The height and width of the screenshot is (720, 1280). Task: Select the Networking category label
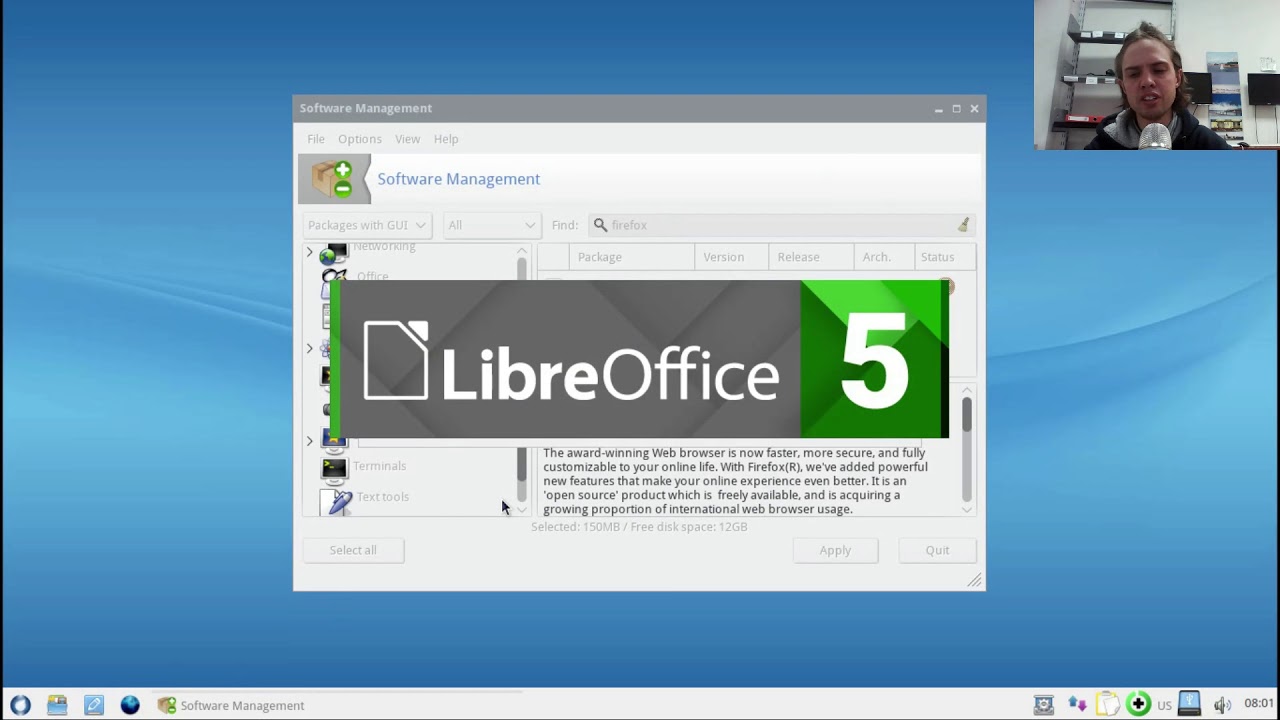click(384, 247)
